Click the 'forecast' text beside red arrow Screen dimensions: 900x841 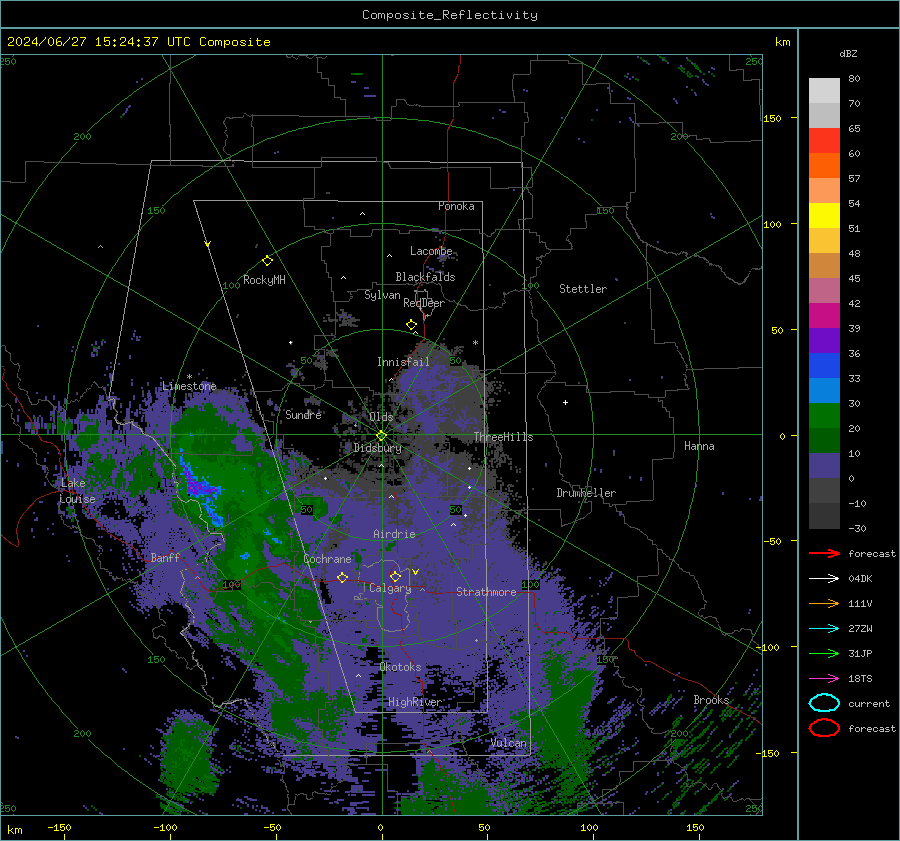(x=872, y=553)
